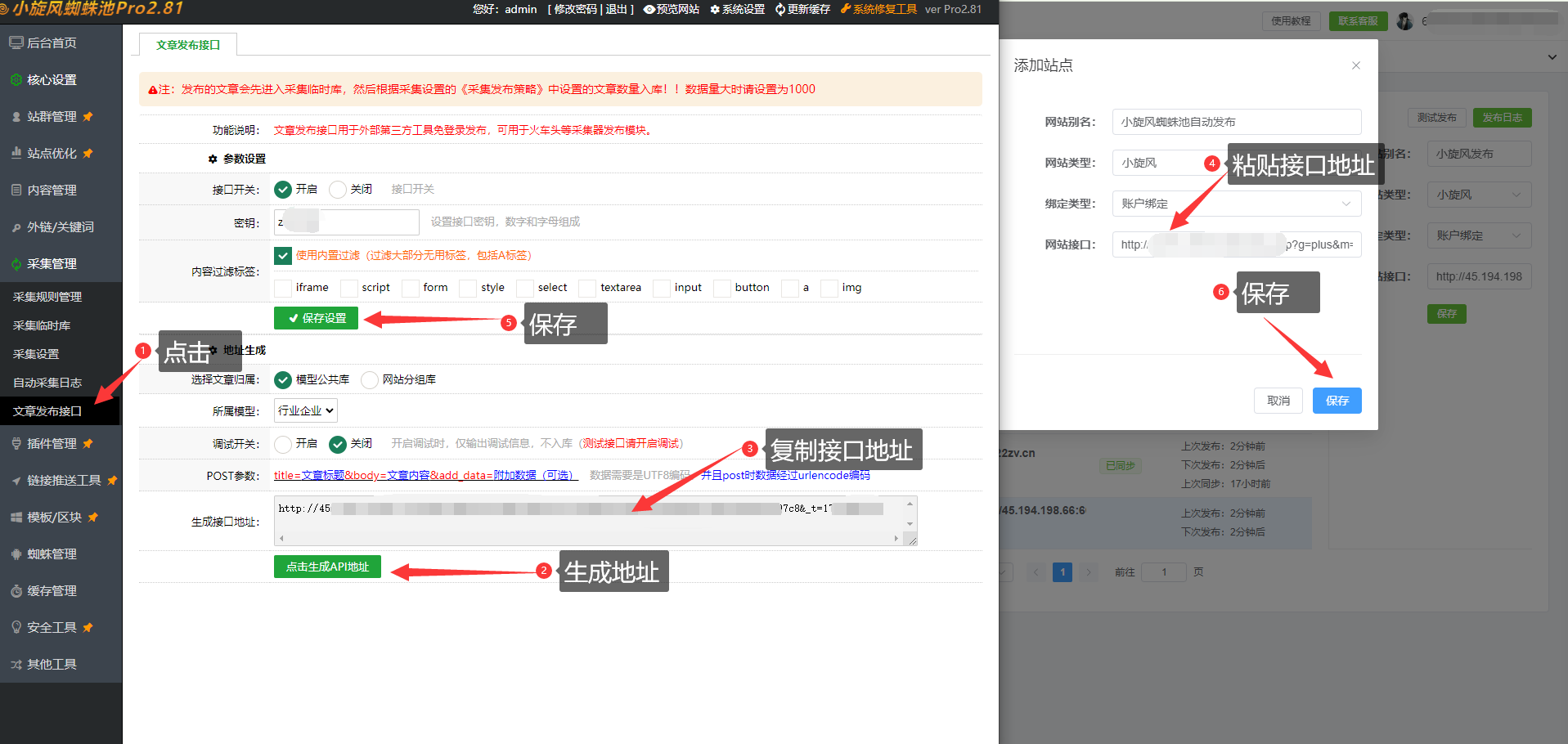
Task: Click the 蜘蛛管理 bug icon
Action: [x=16, y=554]
